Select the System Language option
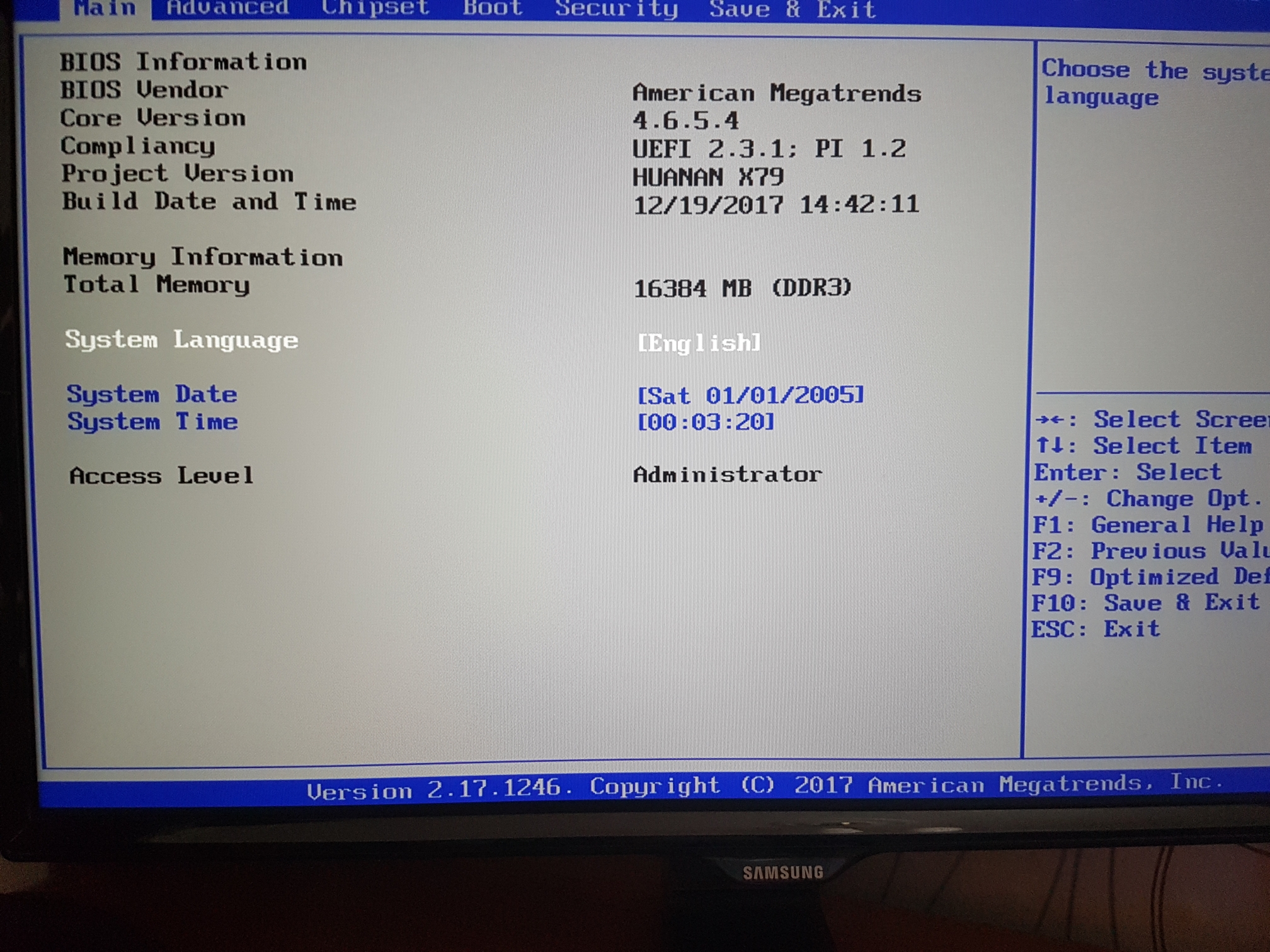 pyautogui.click(x=181, y=339)
